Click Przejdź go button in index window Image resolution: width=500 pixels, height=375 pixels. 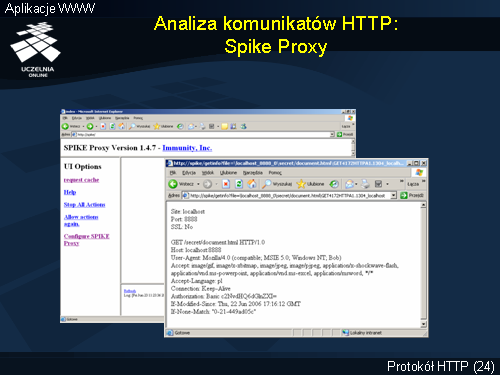click(x=345, y=134)
